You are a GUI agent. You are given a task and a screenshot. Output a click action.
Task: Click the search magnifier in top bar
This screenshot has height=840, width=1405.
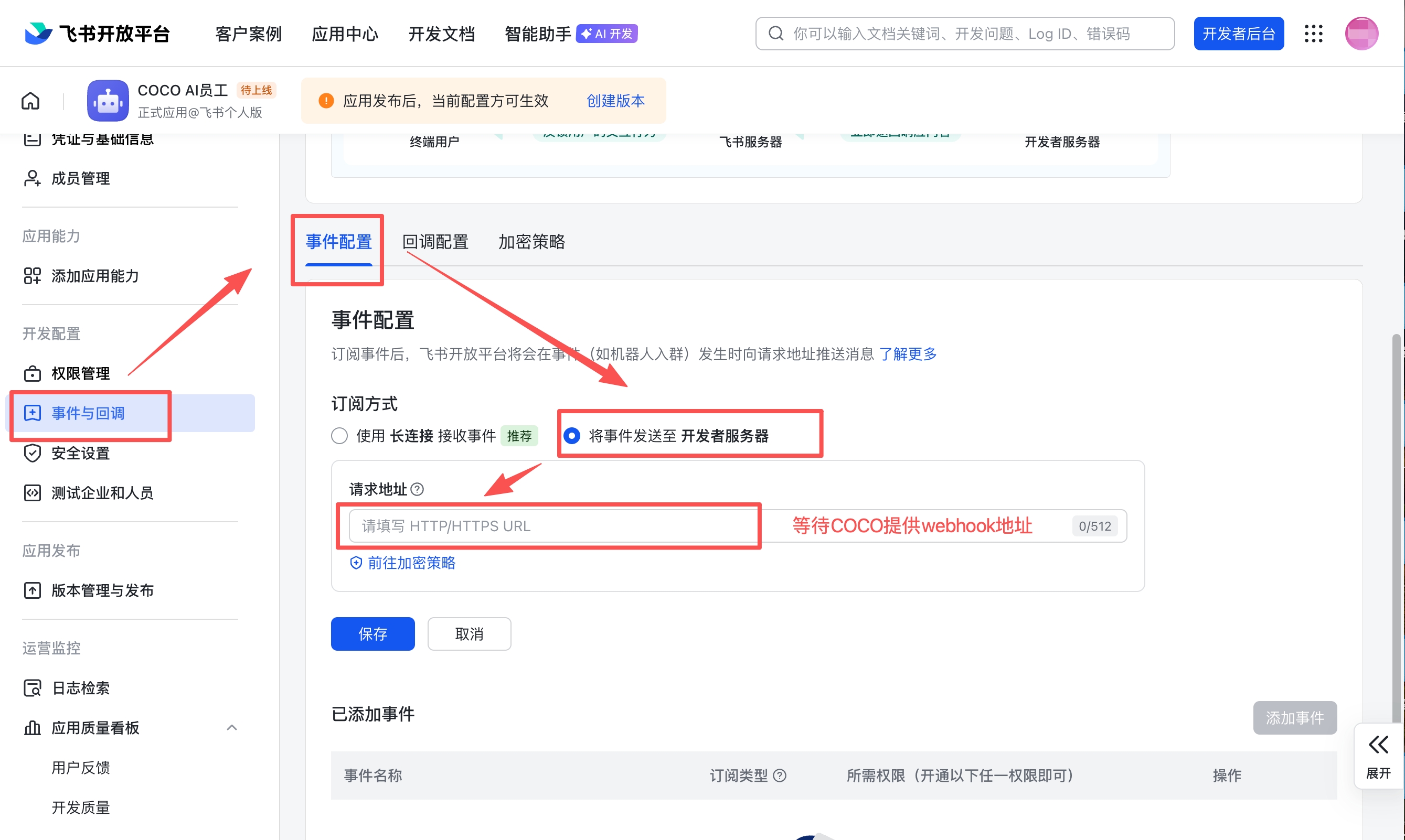click(x=776, y=33)
